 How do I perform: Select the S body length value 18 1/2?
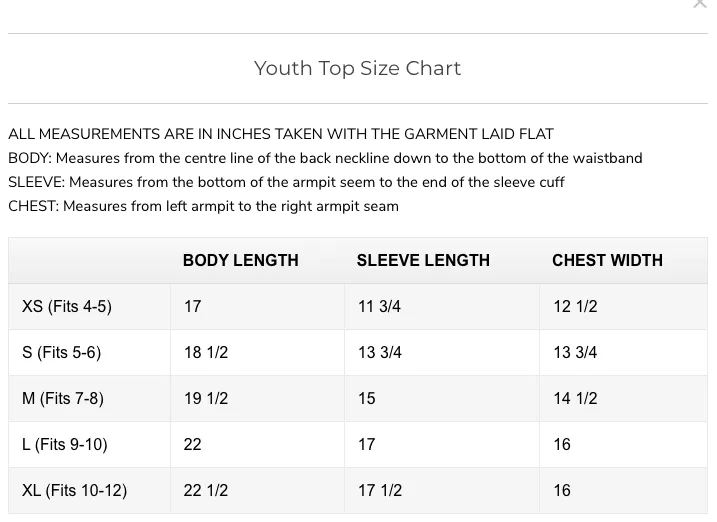pyautogui.click(x=206, y=352)
